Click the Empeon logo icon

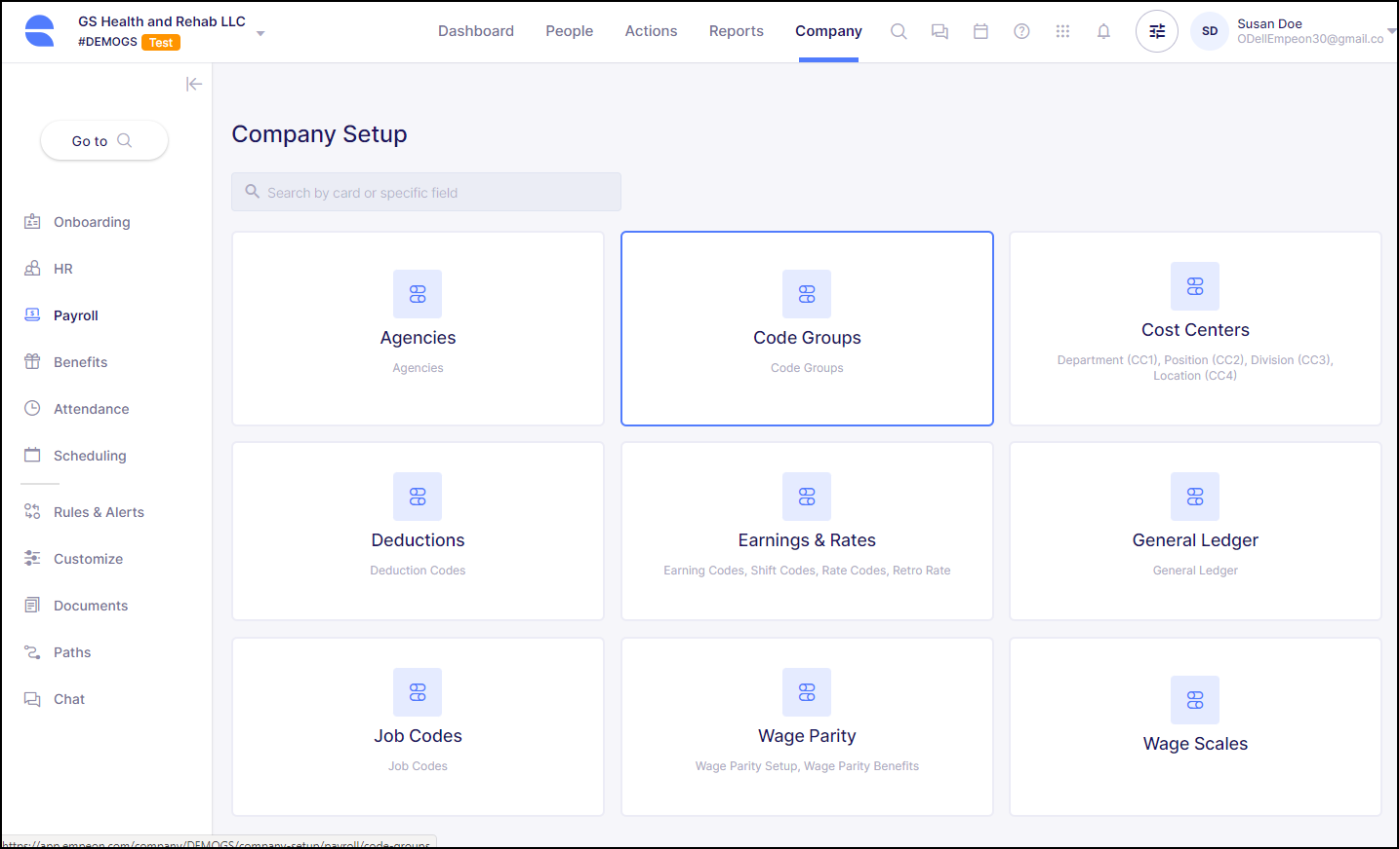[40, 31]
